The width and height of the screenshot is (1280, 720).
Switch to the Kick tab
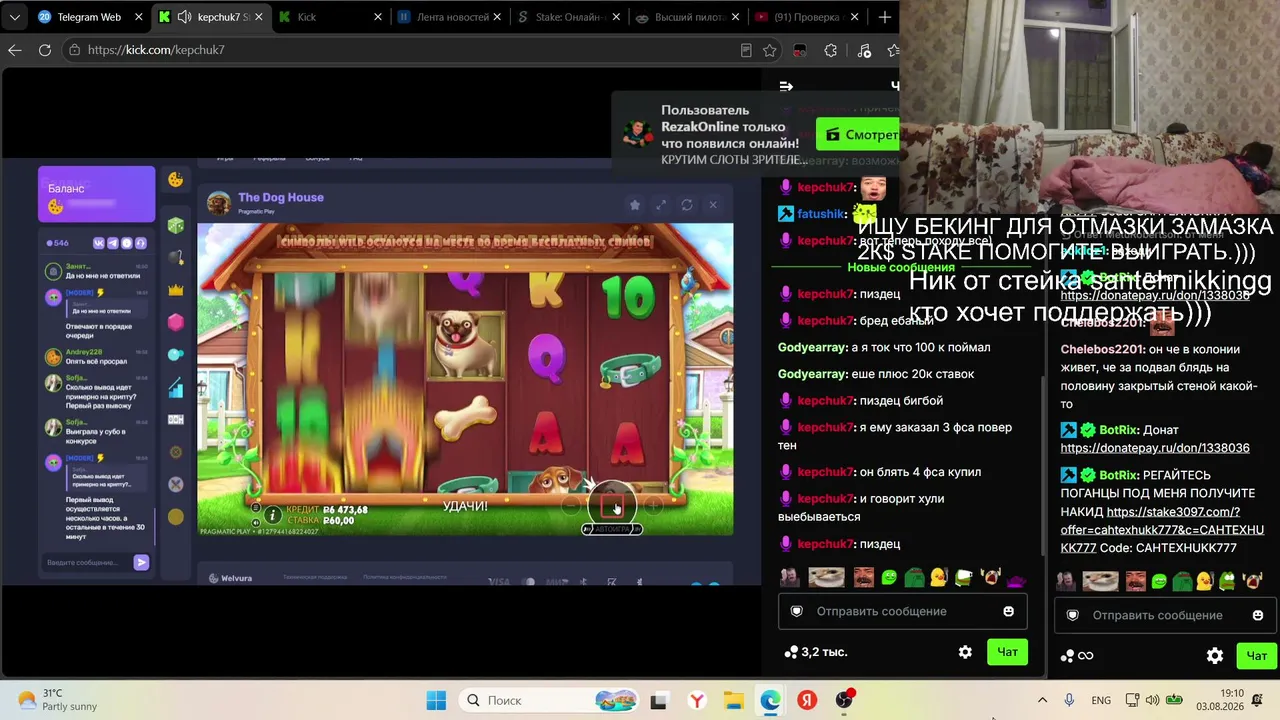point(330,17)
